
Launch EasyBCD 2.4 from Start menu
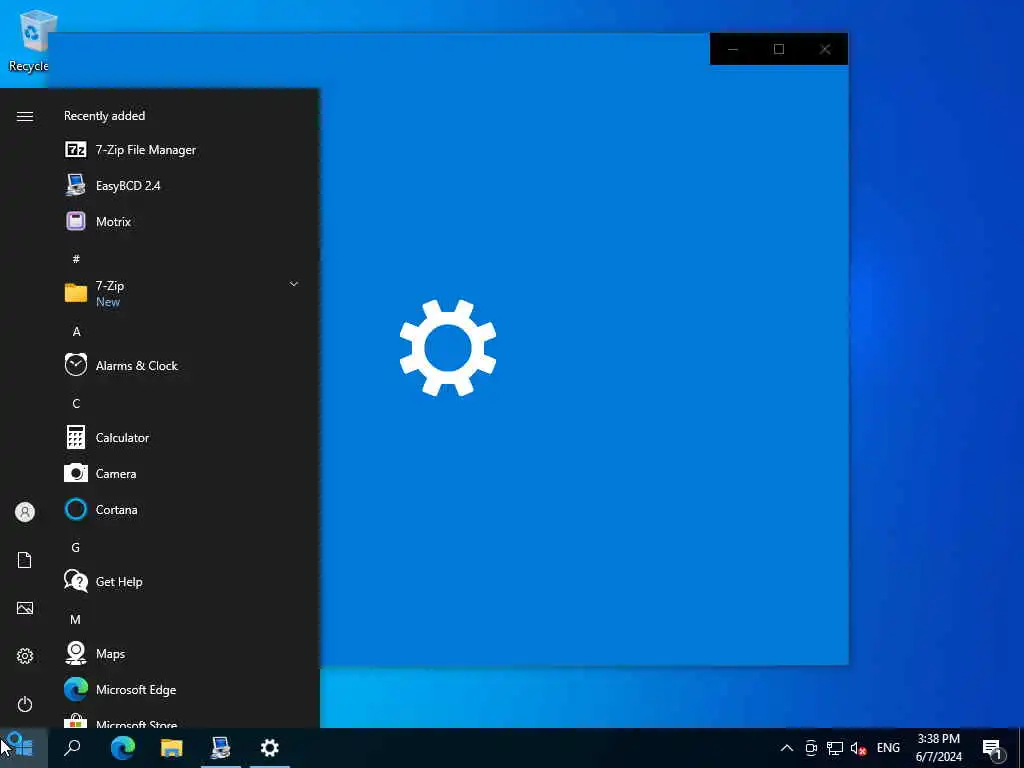point(183,185)
